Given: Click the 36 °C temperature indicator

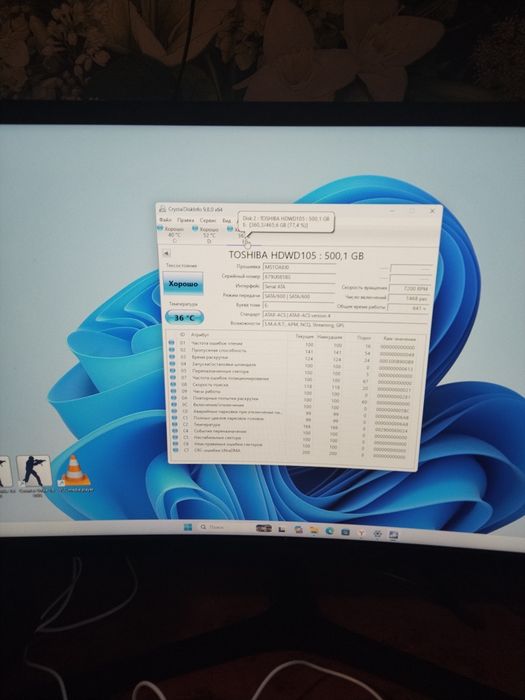Looking at the screenshot, I should click(184, 318).
